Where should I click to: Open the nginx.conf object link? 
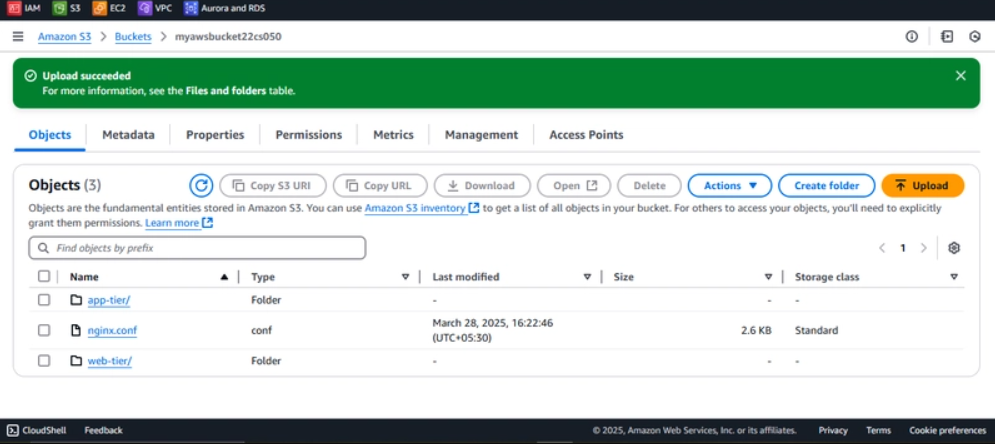coord(112,330)
